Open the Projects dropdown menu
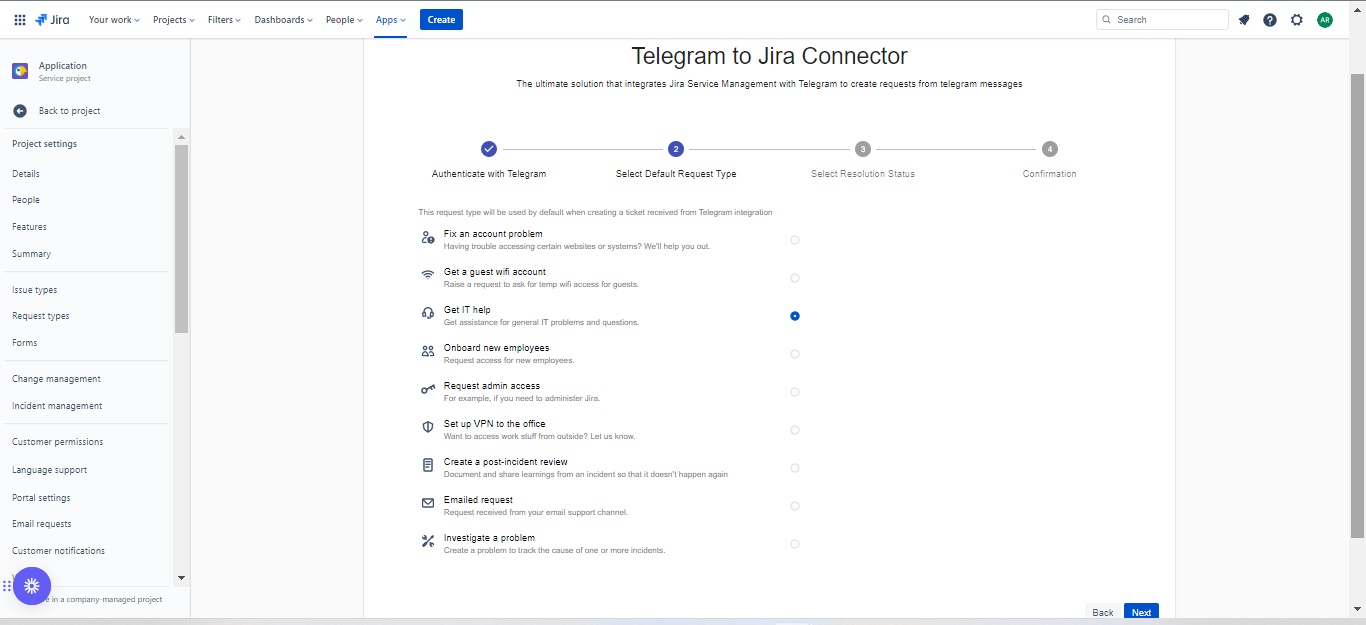The image size is (1366, 625). 174,20
